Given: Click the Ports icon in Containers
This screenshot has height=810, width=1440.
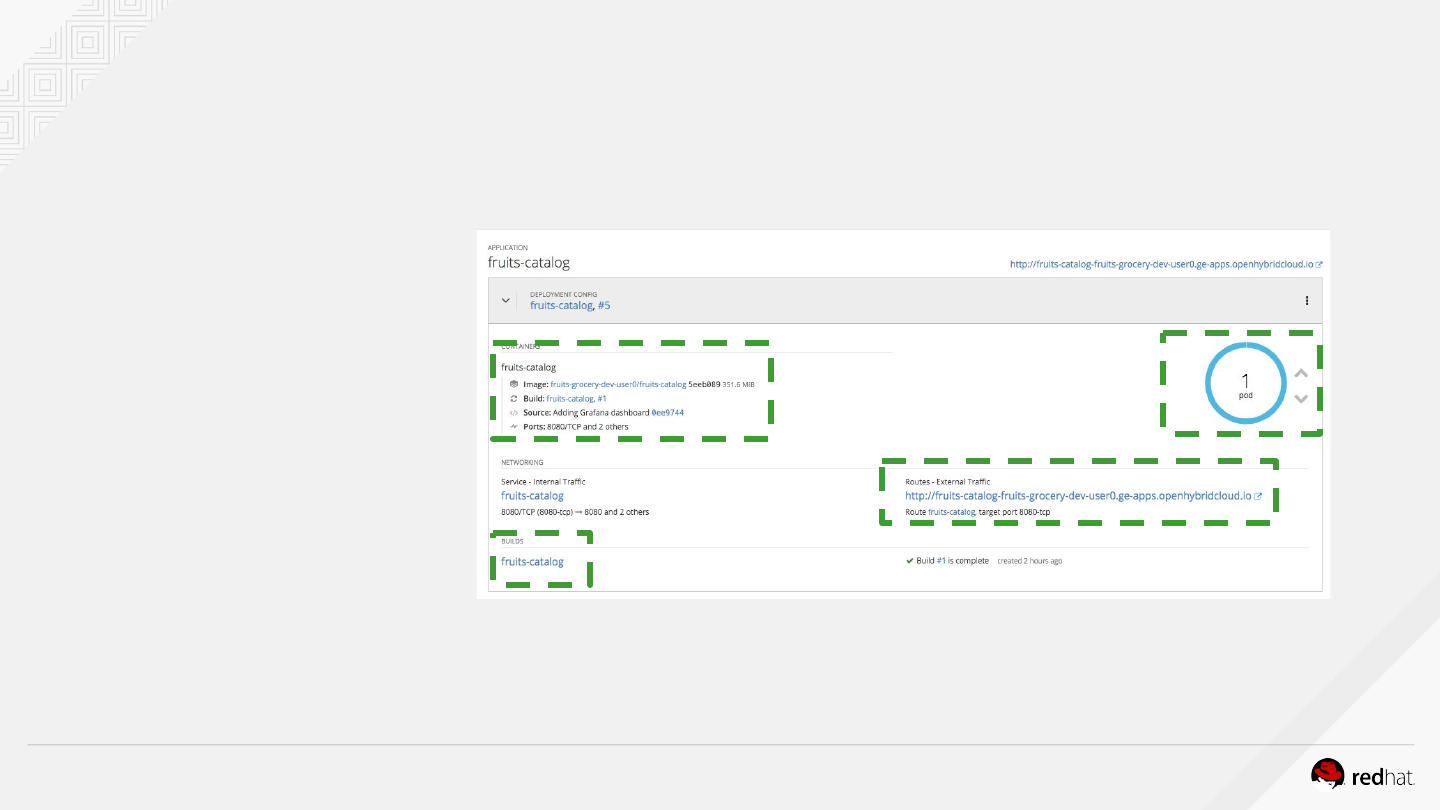Looking at the screenshot, I should [514, 427].
